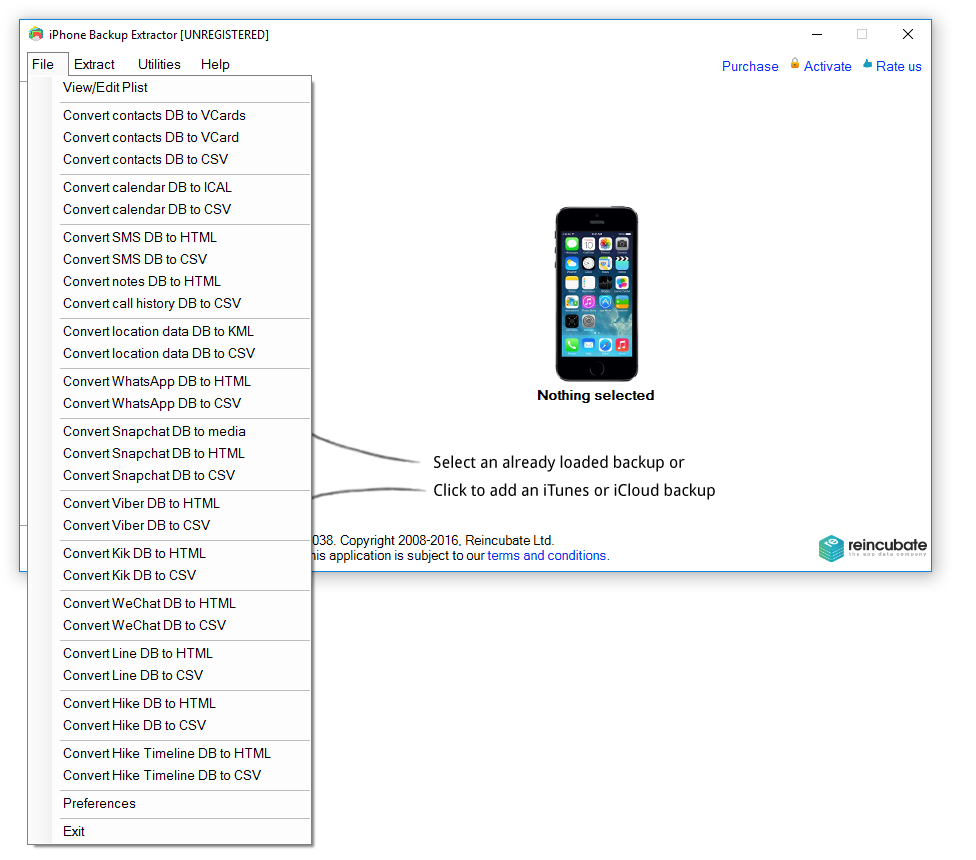Viewport: 976px width, 860px height.
Task: Click to add an iTunes or iCloud backup
Action: click(x=573, y=490)
